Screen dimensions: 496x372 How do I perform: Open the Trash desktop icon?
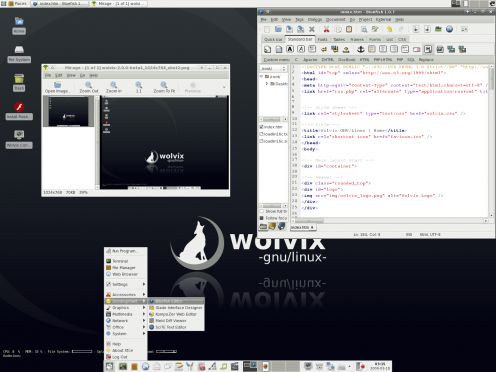(x=19, y=83)
